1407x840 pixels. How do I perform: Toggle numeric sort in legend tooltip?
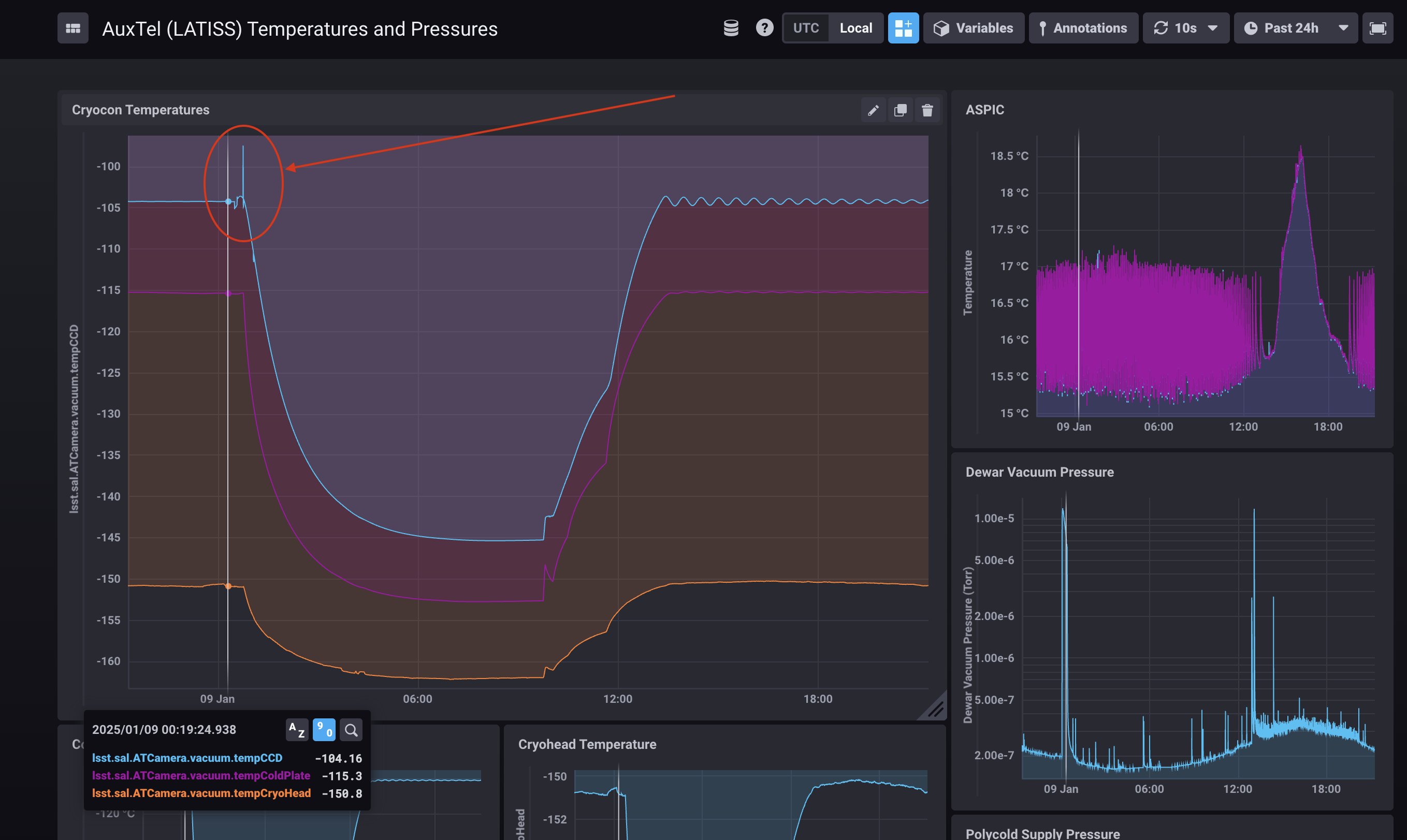click(324, 730)
